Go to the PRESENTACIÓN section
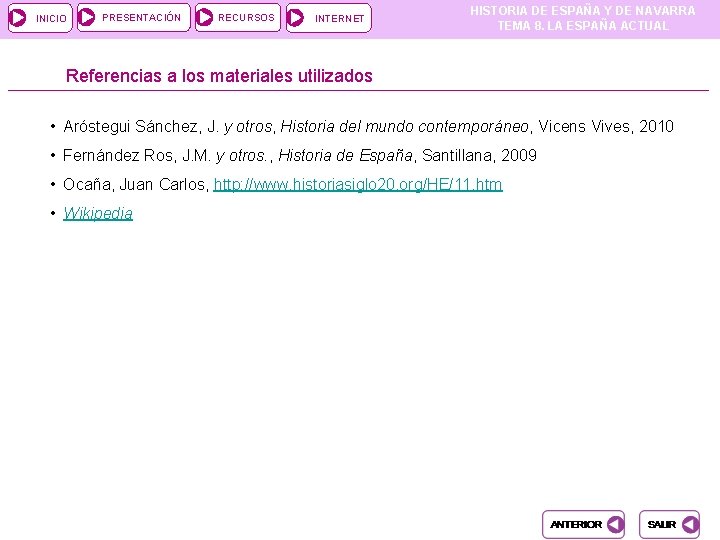Viewport: 720px width, 540px height. point(134,17)
